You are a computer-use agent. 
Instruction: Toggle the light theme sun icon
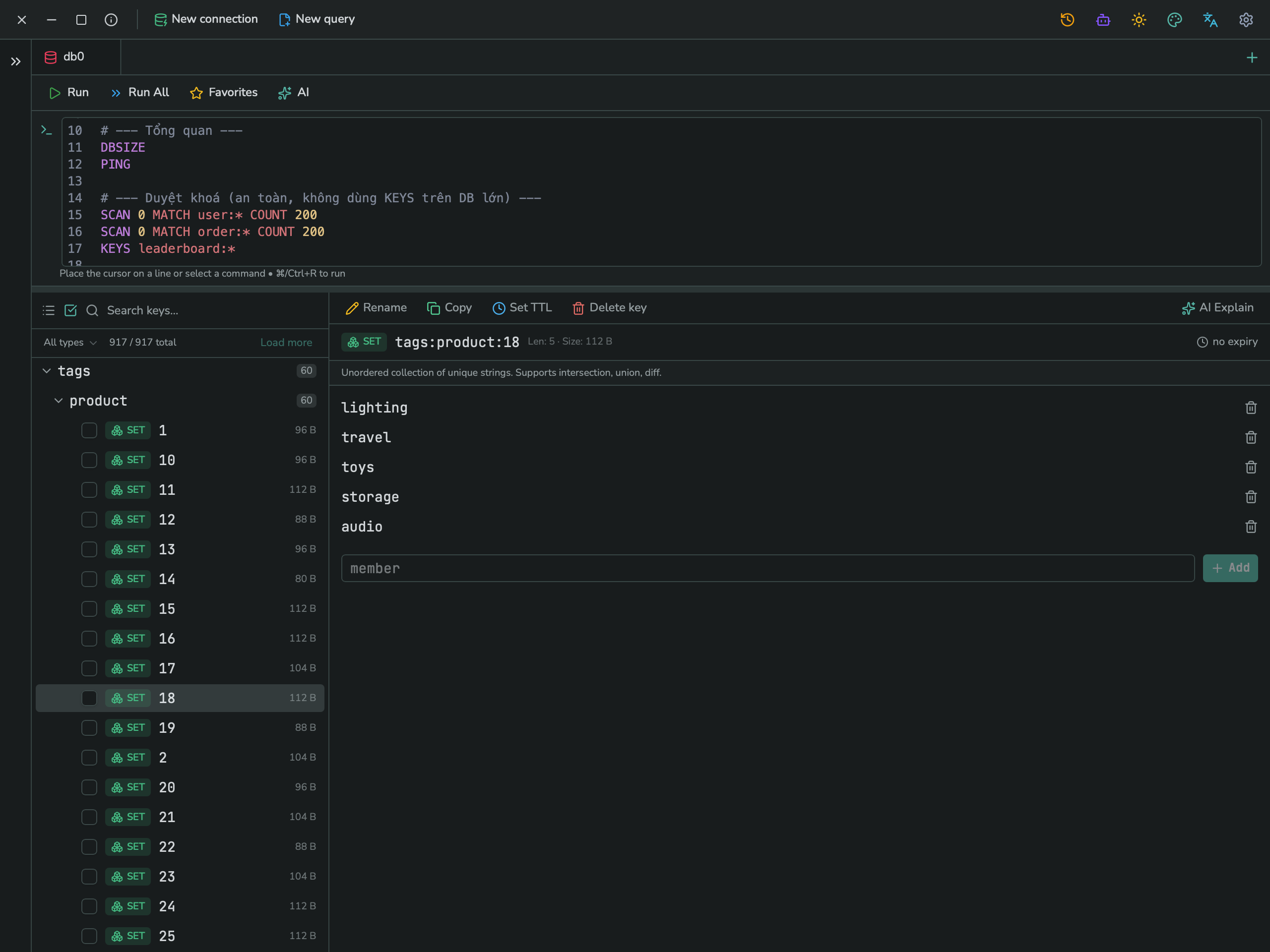coord(1139,19)
